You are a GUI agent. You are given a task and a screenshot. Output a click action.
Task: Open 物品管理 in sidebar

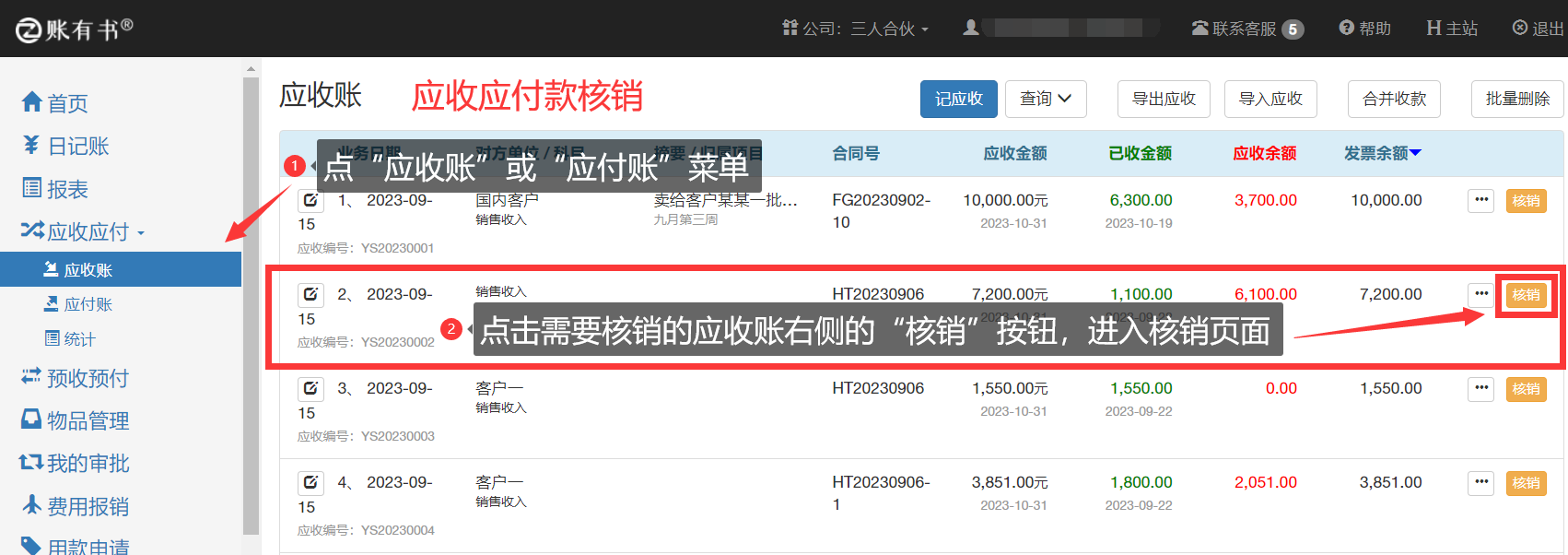[x=76, y=420]
